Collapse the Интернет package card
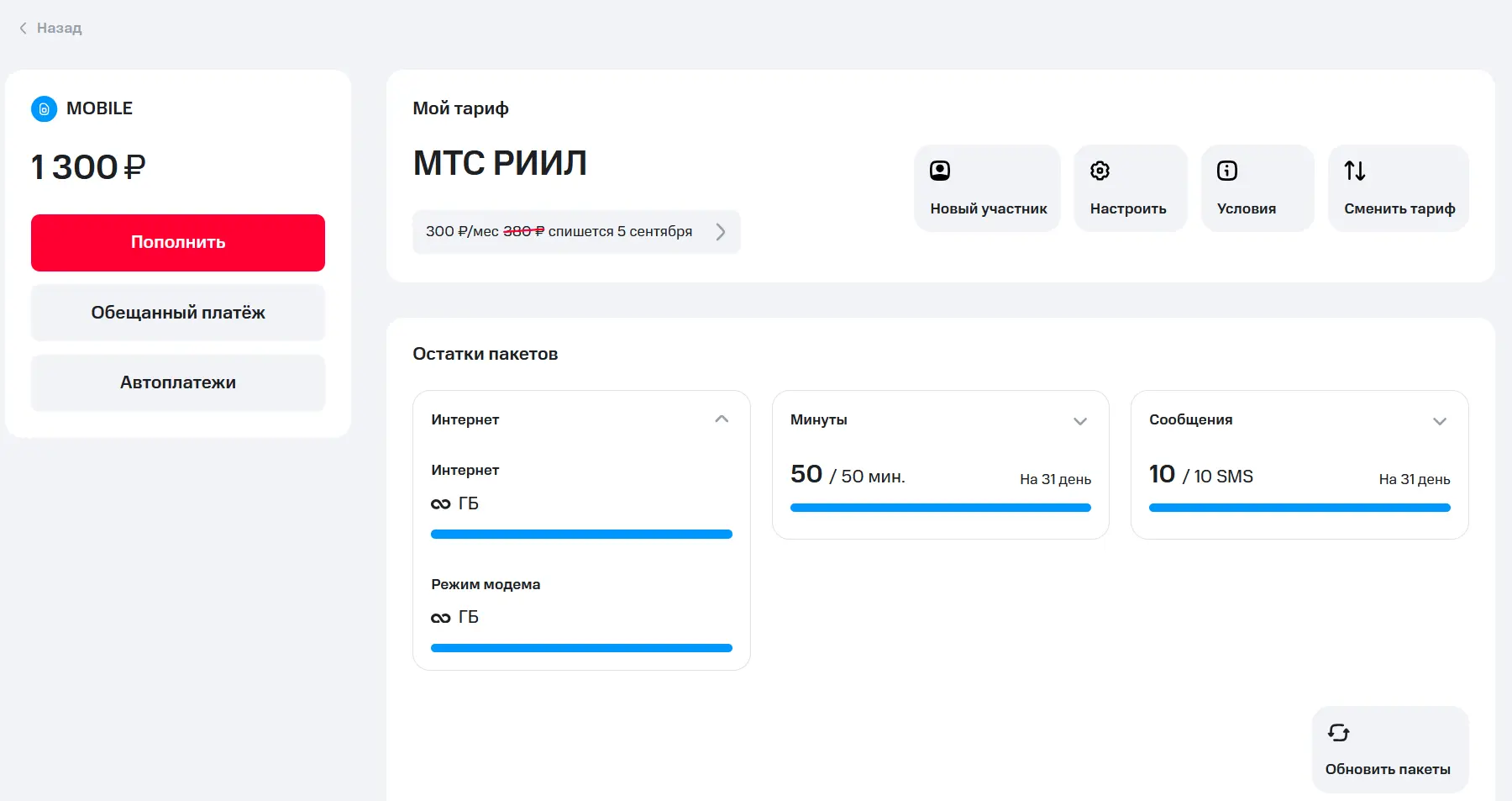Image resolution: width=1512 pixels, height=801 pixels. click(722, 419)
